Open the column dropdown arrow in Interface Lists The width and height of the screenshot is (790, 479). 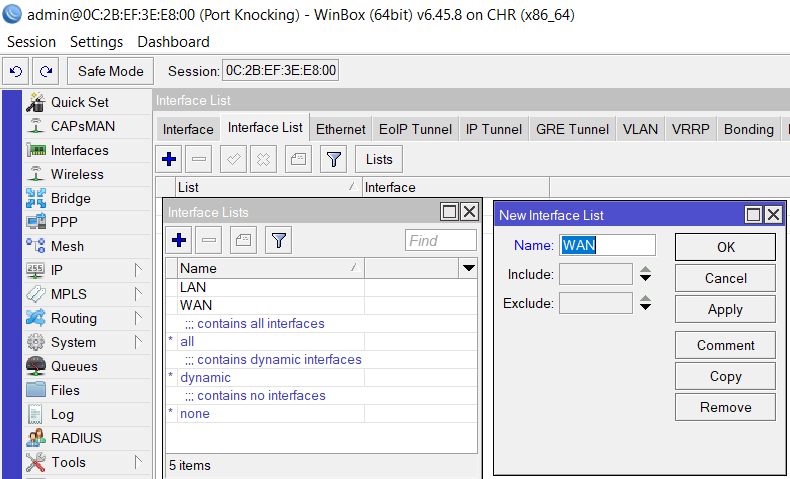(468, 268)
